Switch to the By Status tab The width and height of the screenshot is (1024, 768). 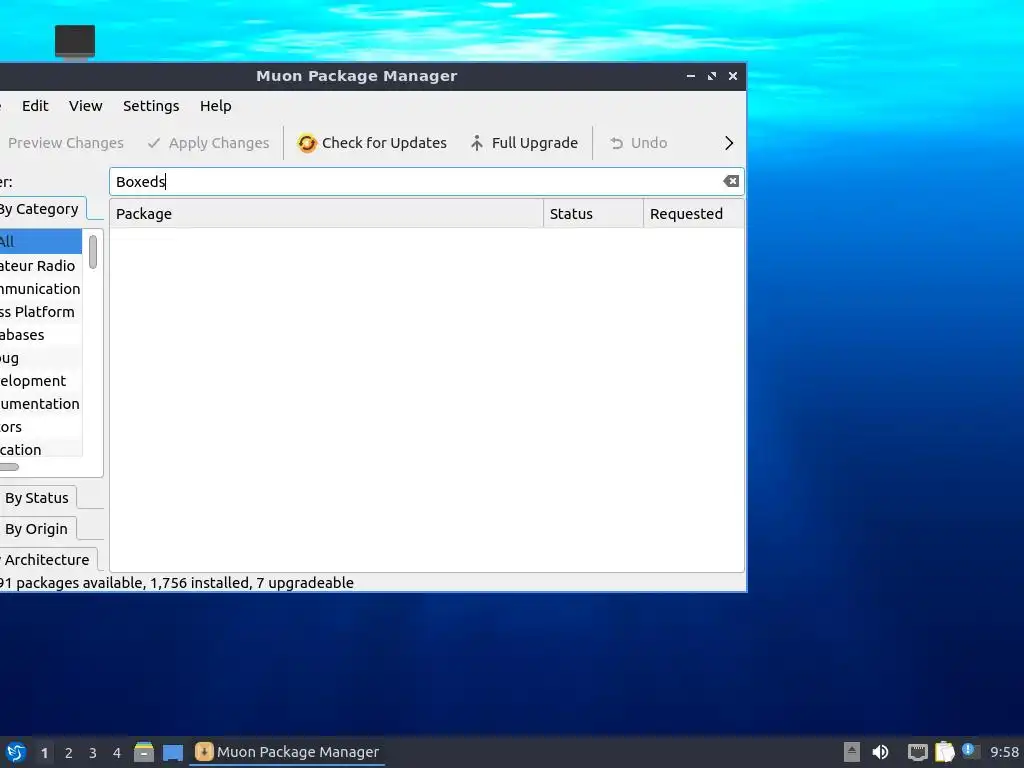coord(37,498)
